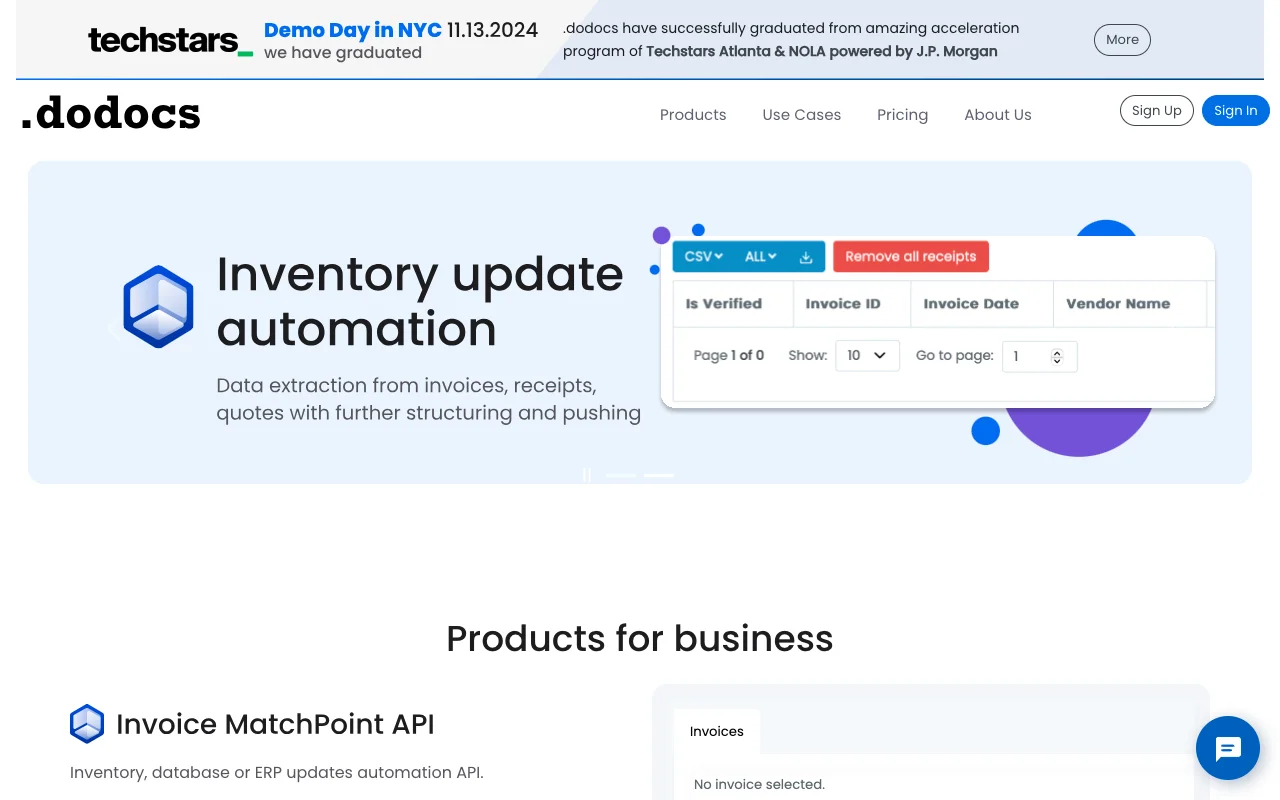Click the Remove all receipts button
The height and width of the screenshot is (800, 1280).
click(x=910, y=256)
